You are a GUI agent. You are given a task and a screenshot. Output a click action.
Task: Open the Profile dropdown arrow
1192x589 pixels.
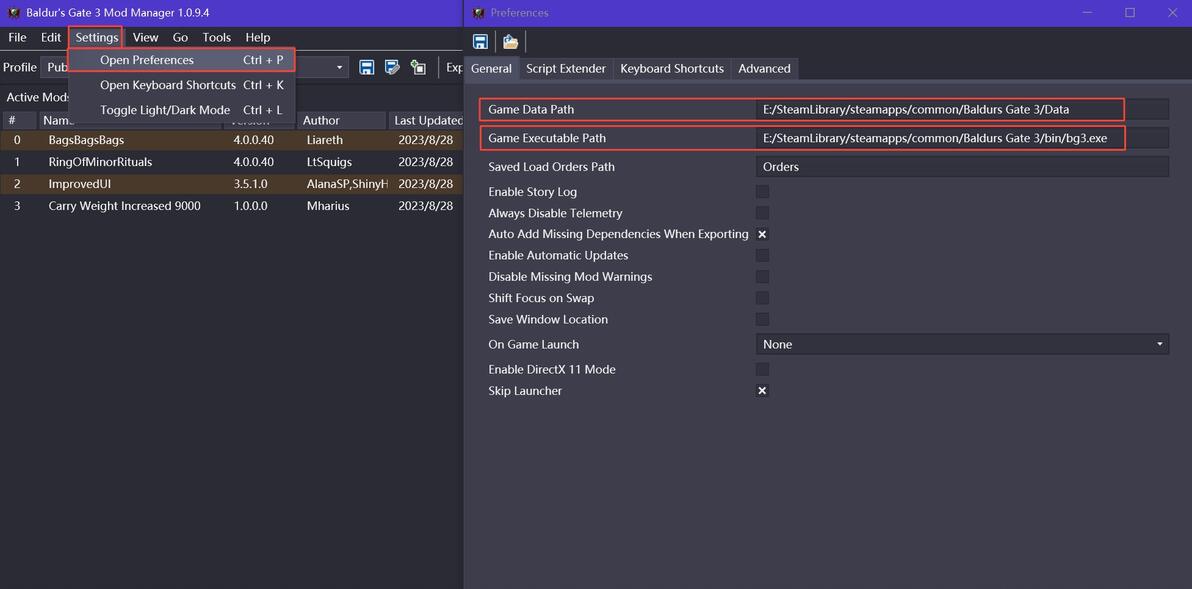[x=339, y=68]
